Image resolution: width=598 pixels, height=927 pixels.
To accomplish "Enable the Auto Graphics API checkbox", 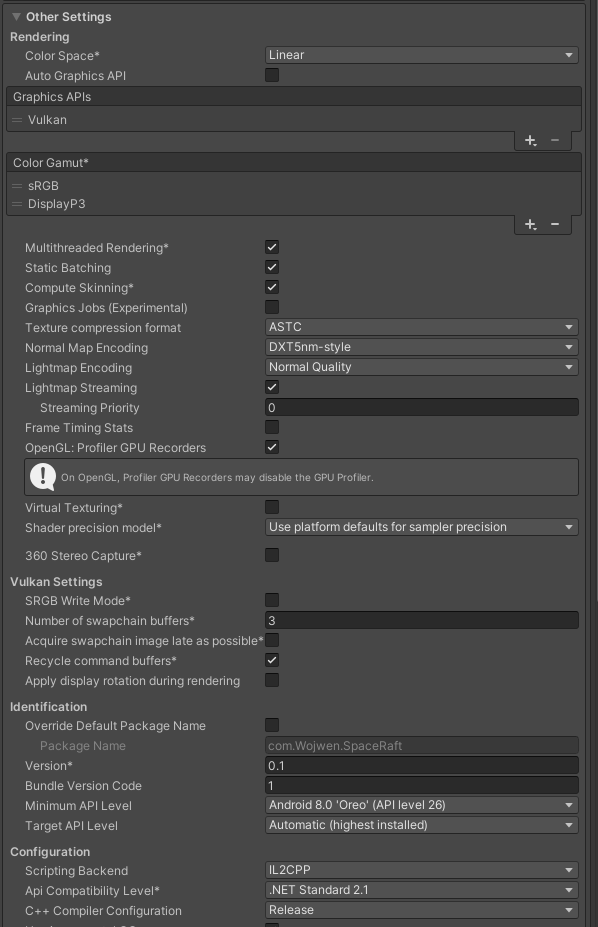I will (x=270, y=74).
